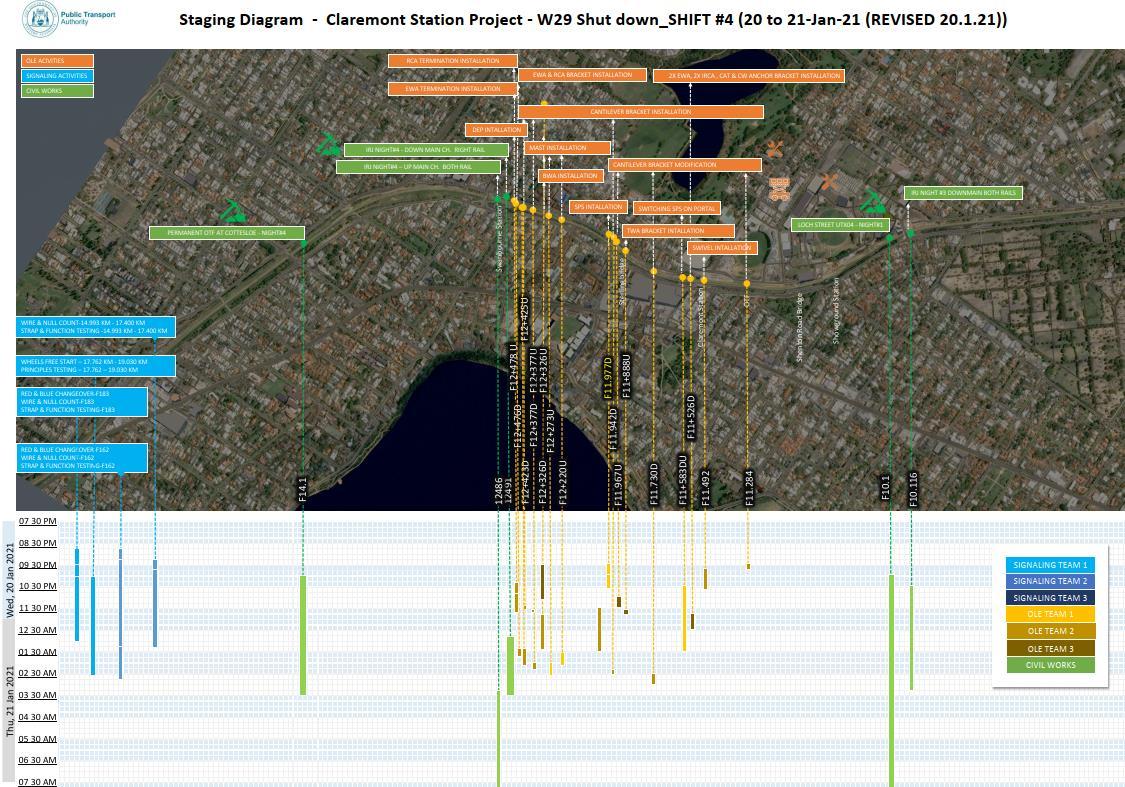Click the OLE Team 3 legend entry
Screen dimensions: 1125x787
point(1050,649)
